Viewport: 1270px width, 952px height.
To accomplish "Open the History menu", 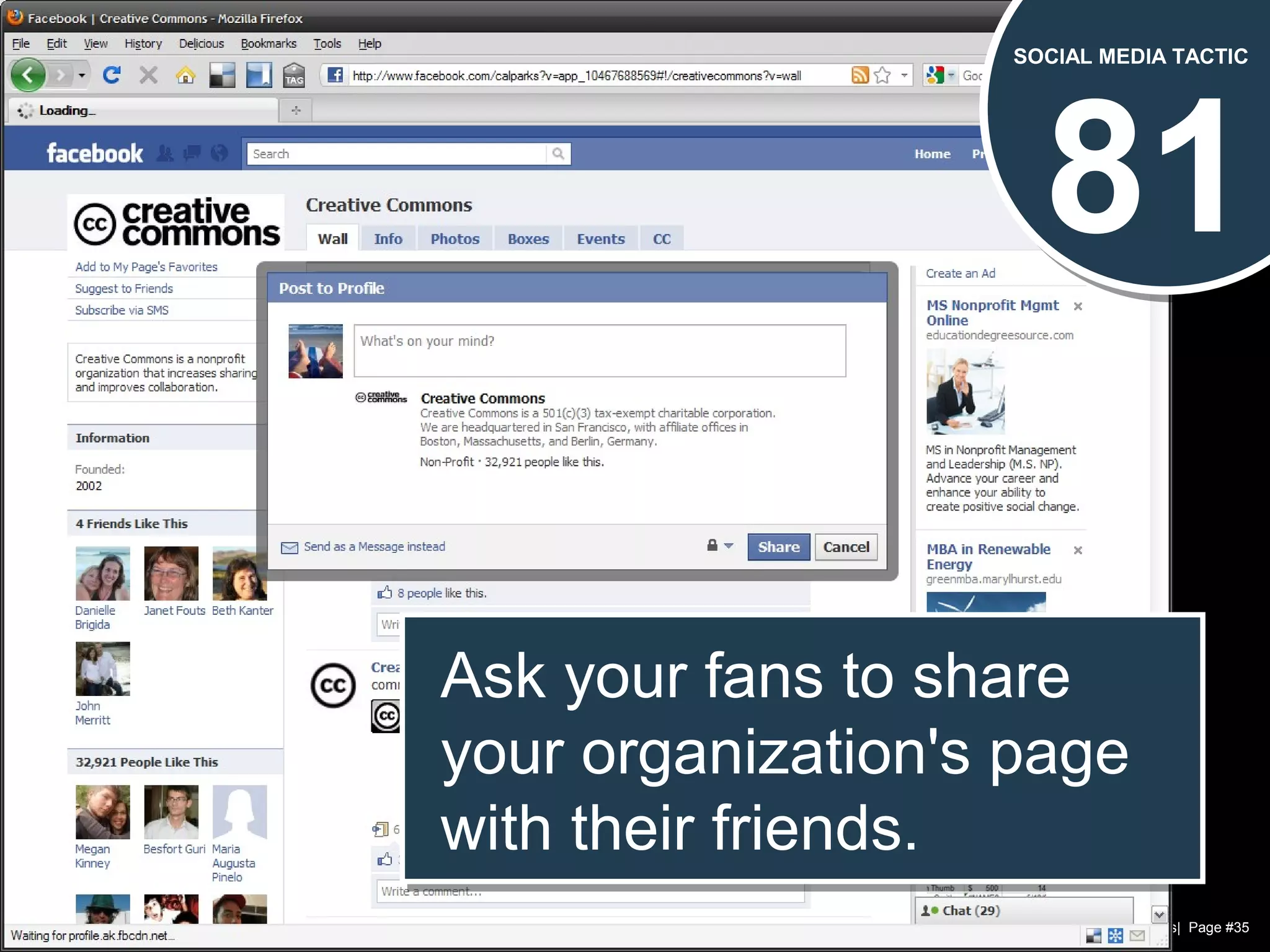I will tap(143, 43).
